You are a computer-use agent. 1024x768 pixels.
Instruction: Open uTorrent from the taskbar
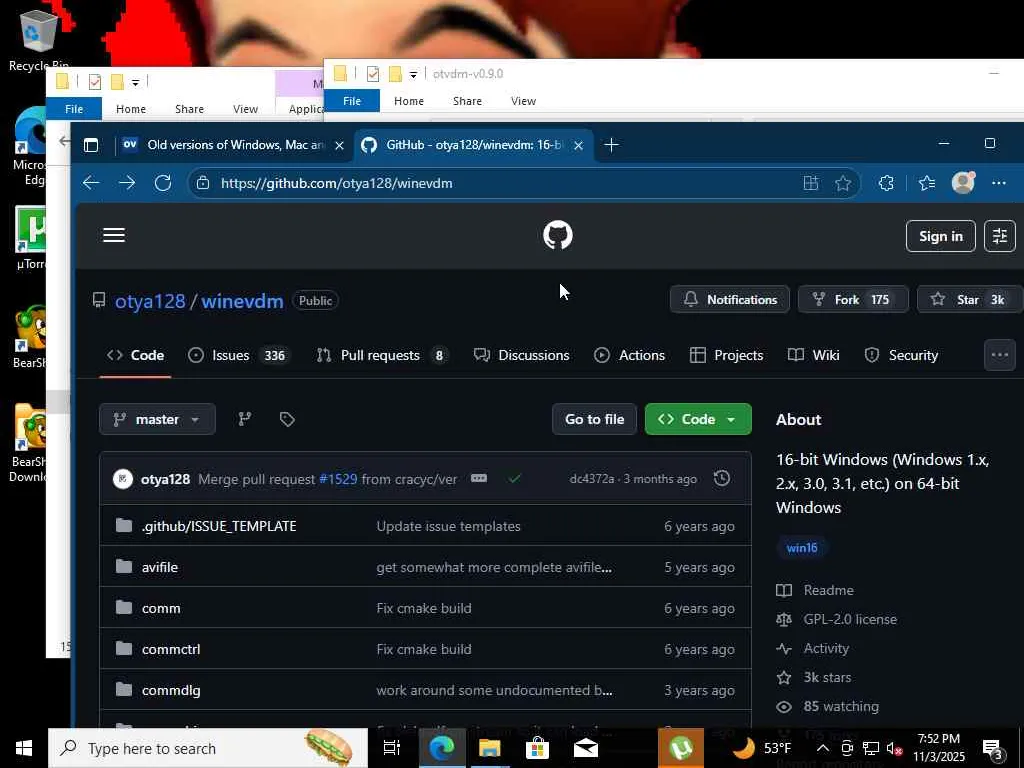[x=680, y=748]
